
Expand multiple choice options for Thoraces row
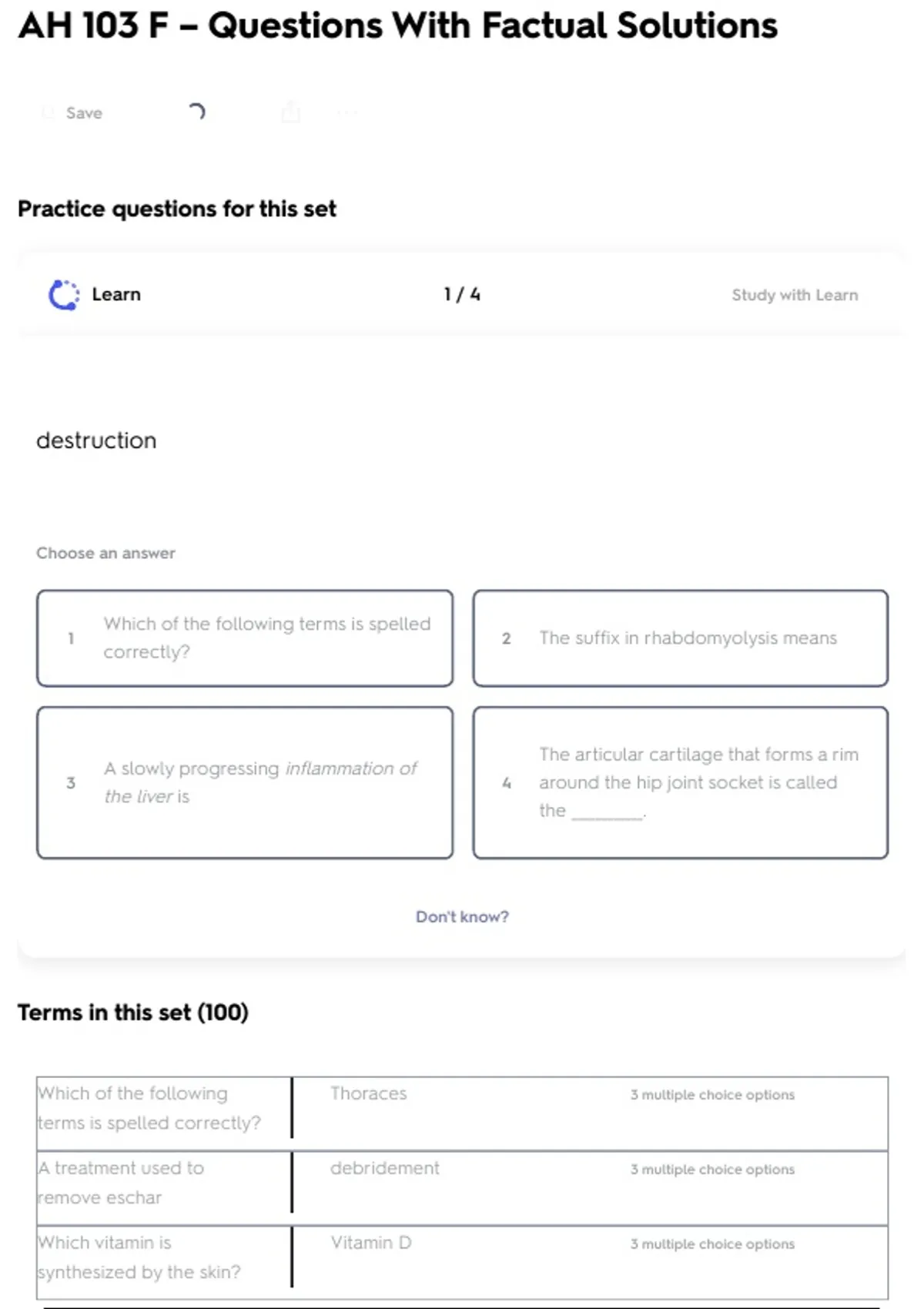[x=712, y=1094]
